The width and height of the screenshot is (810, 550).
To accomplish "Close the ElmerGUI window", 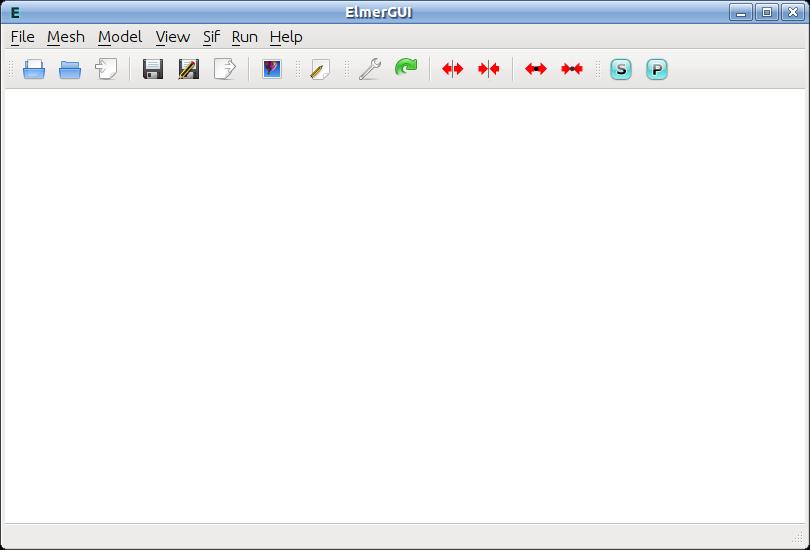I will [793, 12].
